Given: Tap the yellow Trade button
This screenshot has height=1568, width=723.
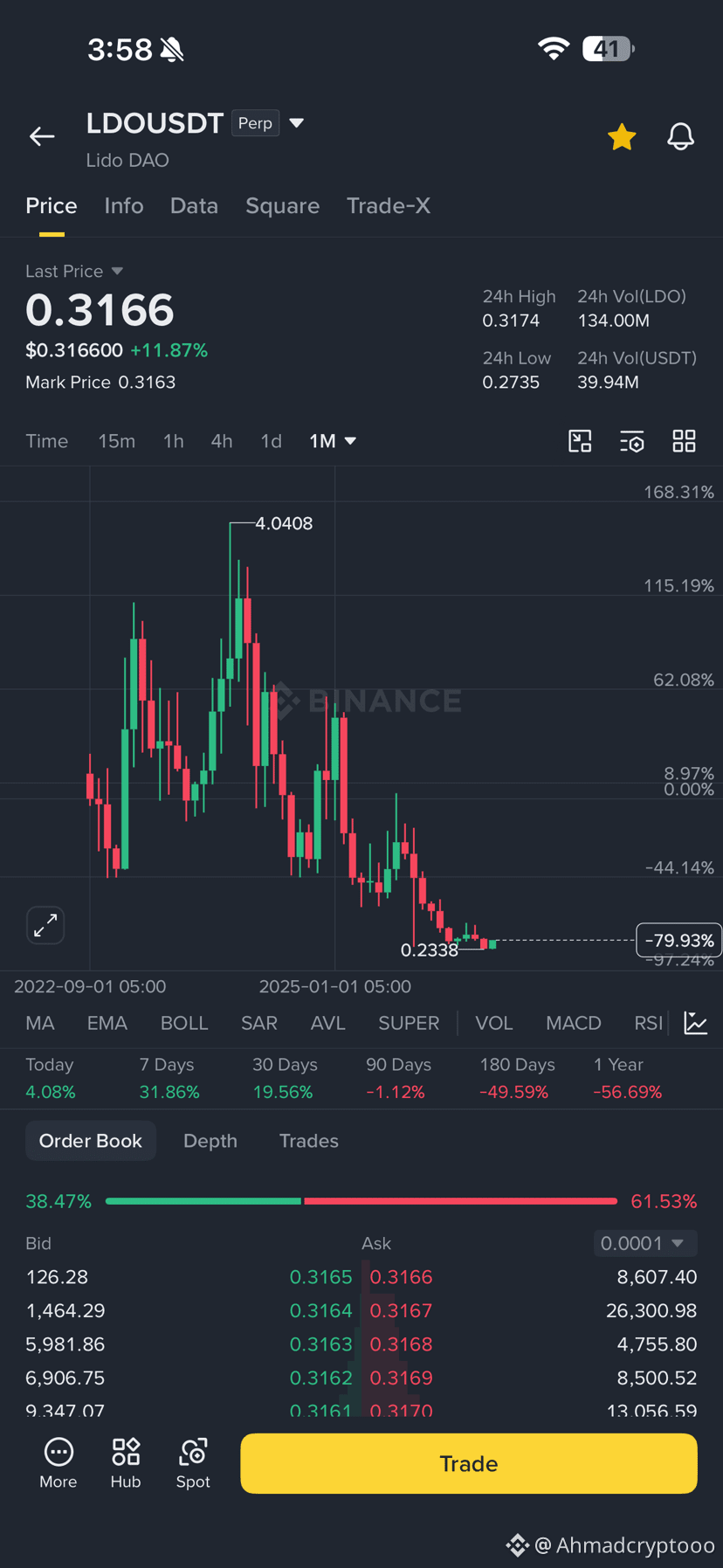Looking at the screenshot, I should tap(469, 1463).
